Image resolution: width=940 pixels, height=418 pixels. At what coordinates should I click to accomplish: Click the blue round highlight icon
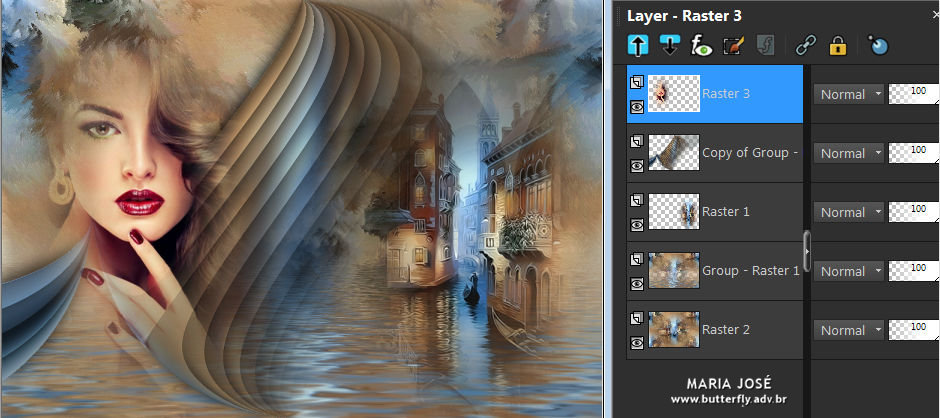(878, 46)
